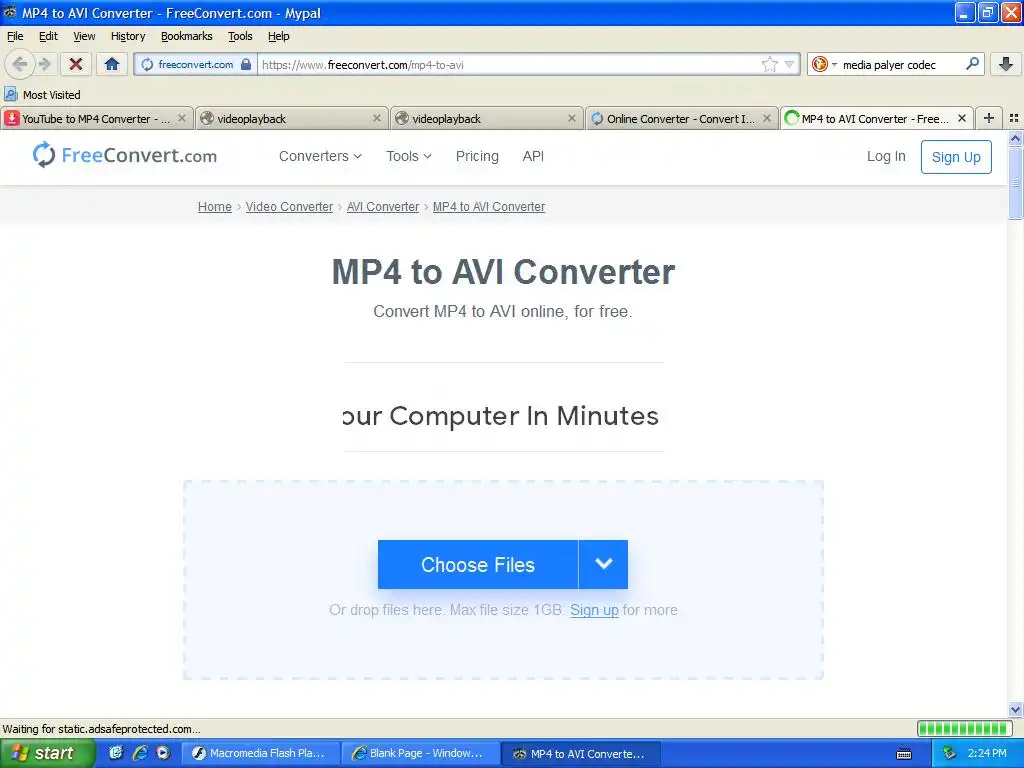Click the FreeConvert.com logo

tap(125, 155)
